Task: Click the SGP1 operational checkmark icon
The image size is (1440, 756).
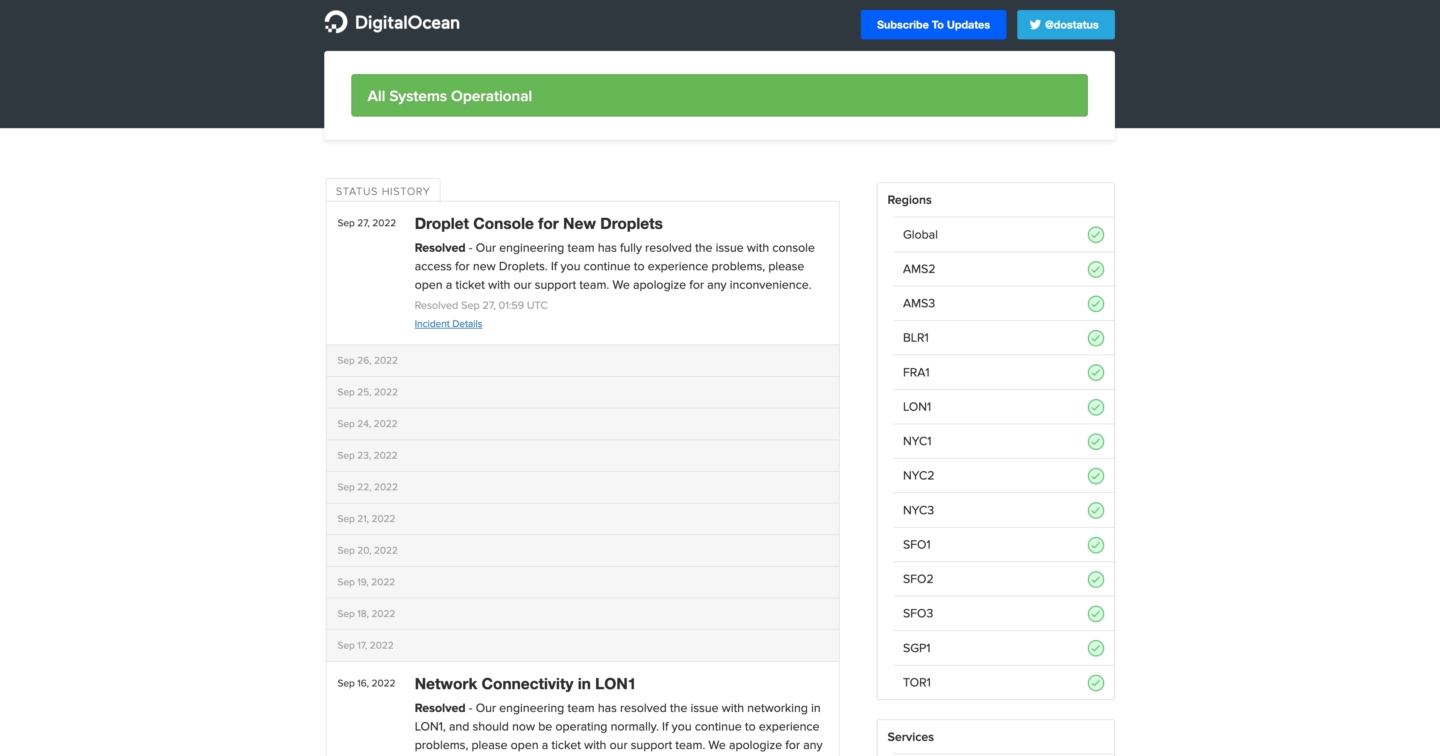Action: (1096, 649)
